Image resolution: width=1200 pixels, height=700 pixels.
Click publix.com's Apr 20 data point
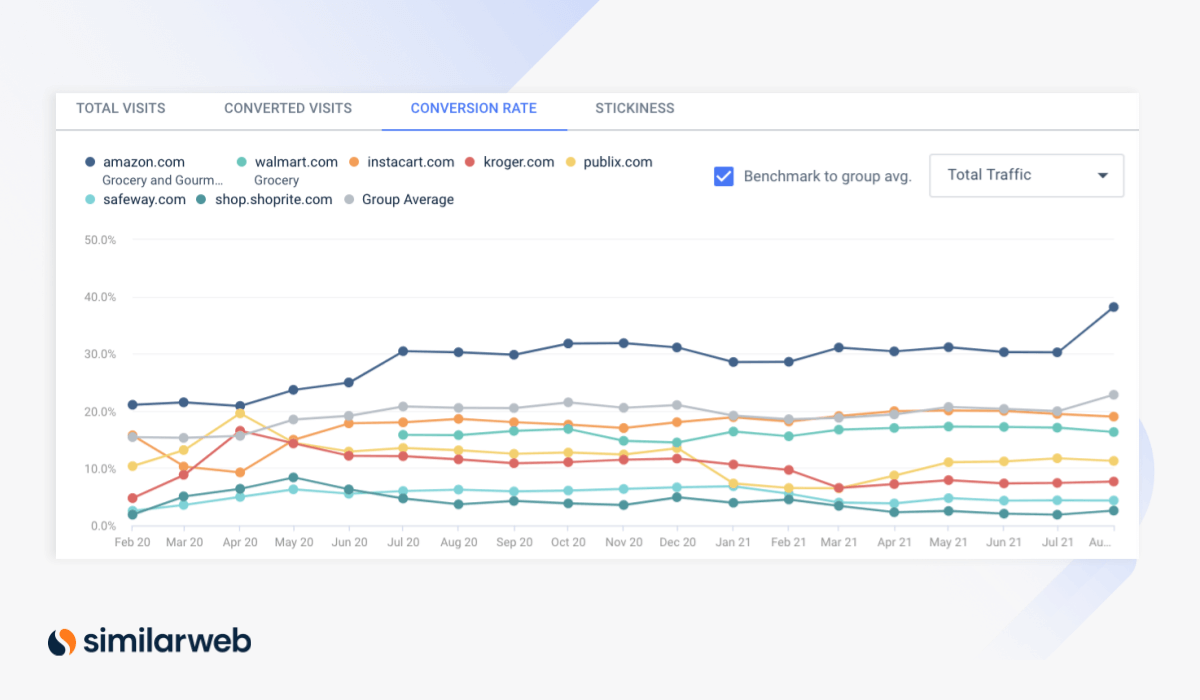[239, 414]
